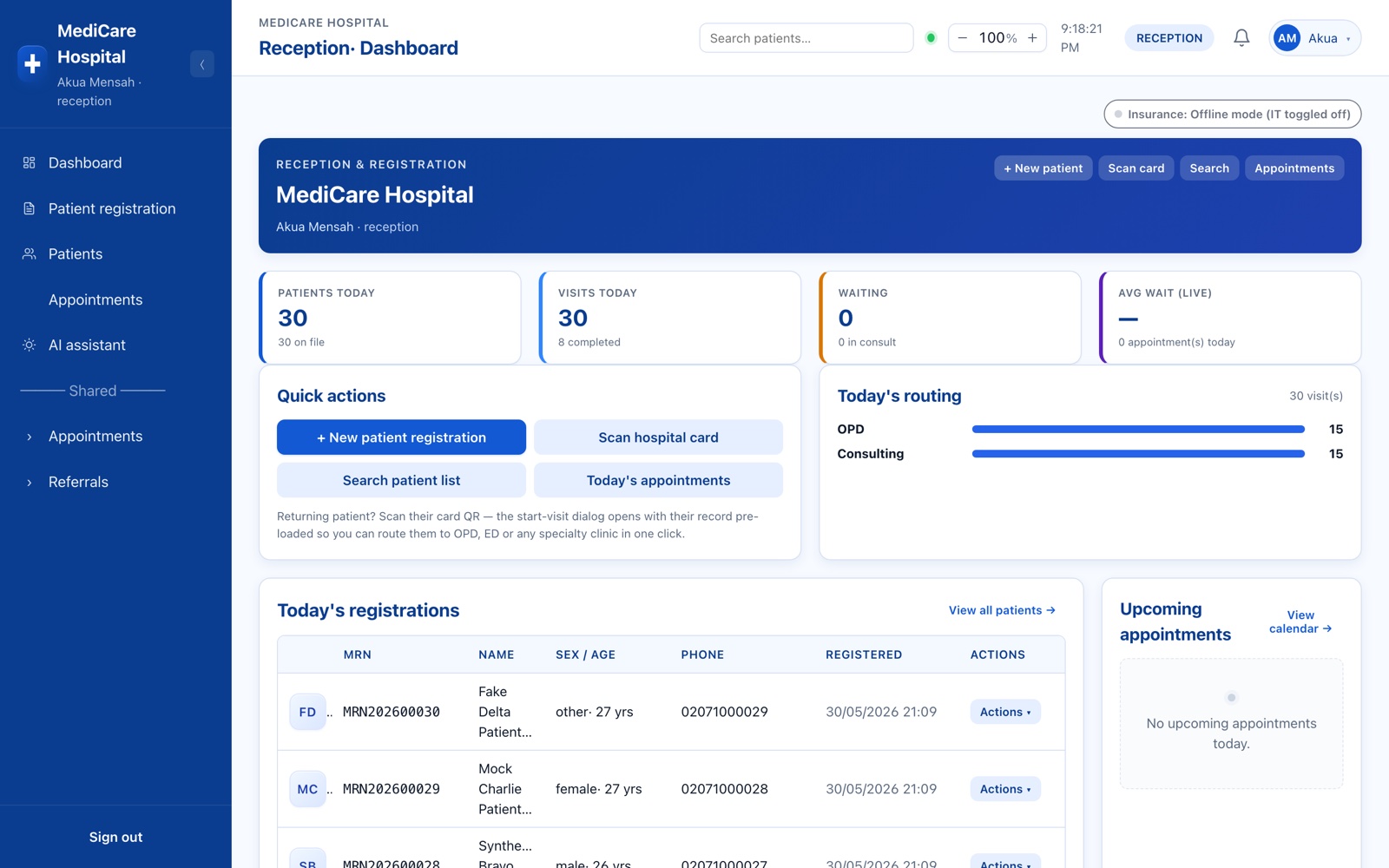Image resolution: width=1389 pixels, height=868 pixels.
Task: Click the Consulting routing progress bar
Action: tap(1138, 453)
